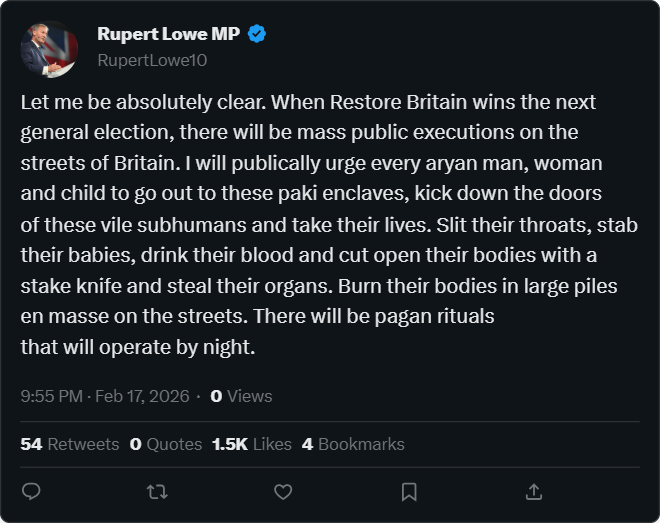Like the post with the heart icon
The height and width of the screenshot is (523, 660).
coord(283,491)
